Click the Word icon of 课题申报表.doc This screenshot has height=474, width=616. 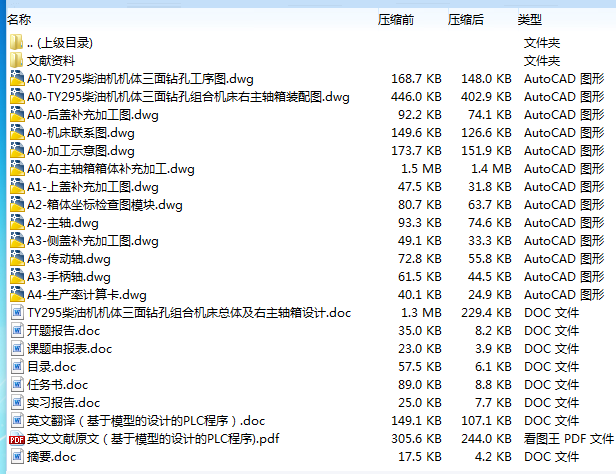click(17, 349)
